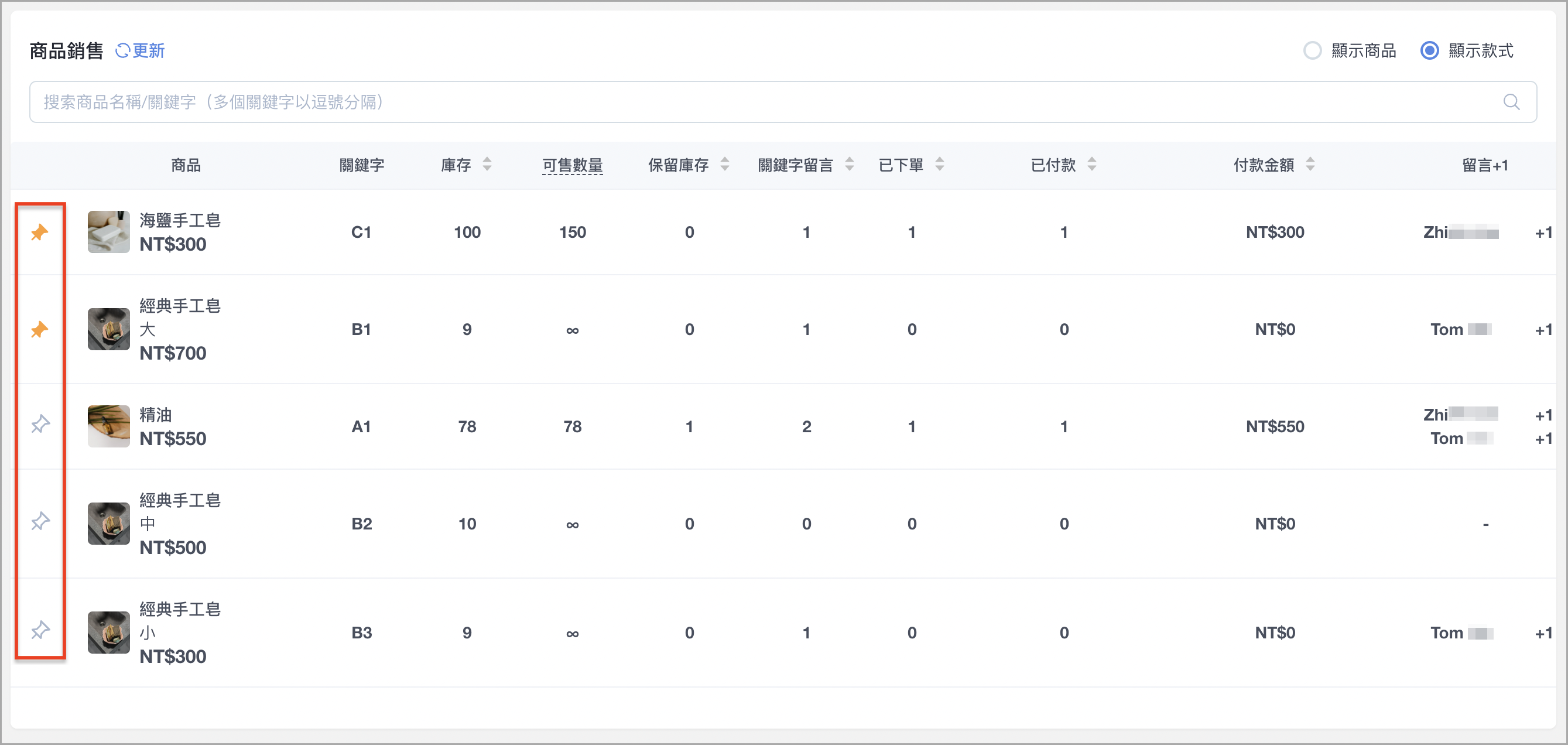This screenshot has height=745, width=1568.
Task: Sort by 已下單 column
Action: [x=939, y=165]
